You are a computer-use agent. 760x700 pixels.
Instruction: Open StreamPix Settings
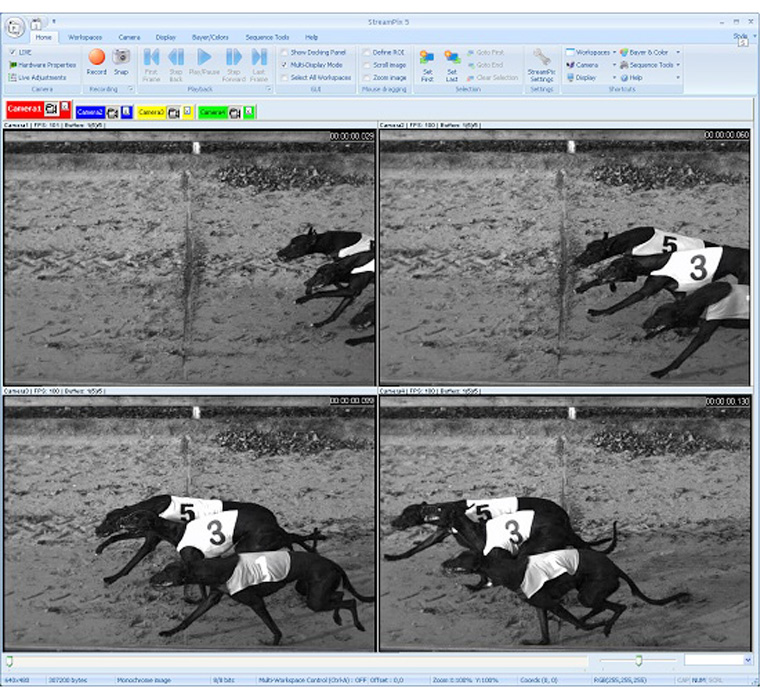point(541,62)
